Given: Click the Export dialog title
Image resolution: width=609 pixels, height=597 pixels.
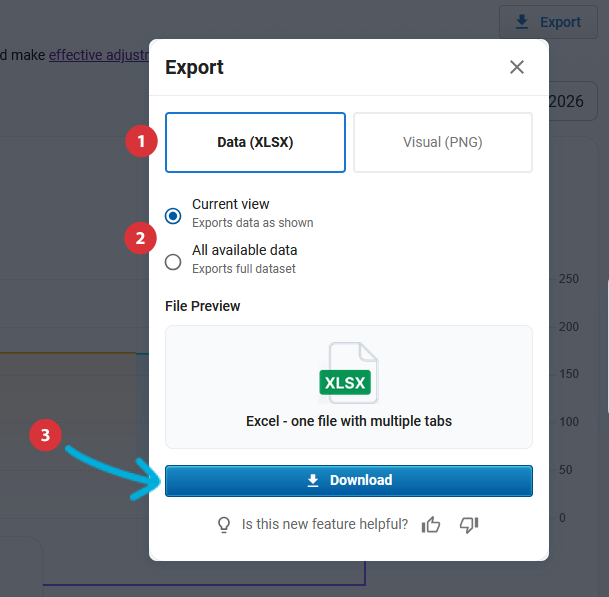Looking at the screenshot, I should tap(194, 68).
